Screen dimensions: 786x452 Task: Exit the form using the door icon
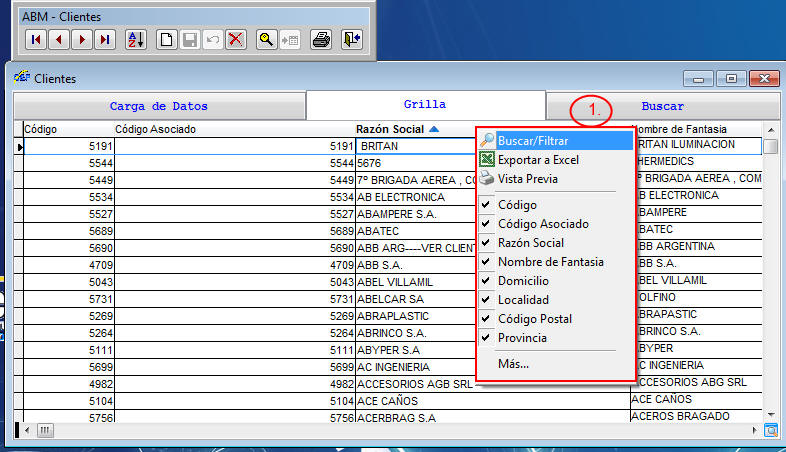[x=351, y=40]
